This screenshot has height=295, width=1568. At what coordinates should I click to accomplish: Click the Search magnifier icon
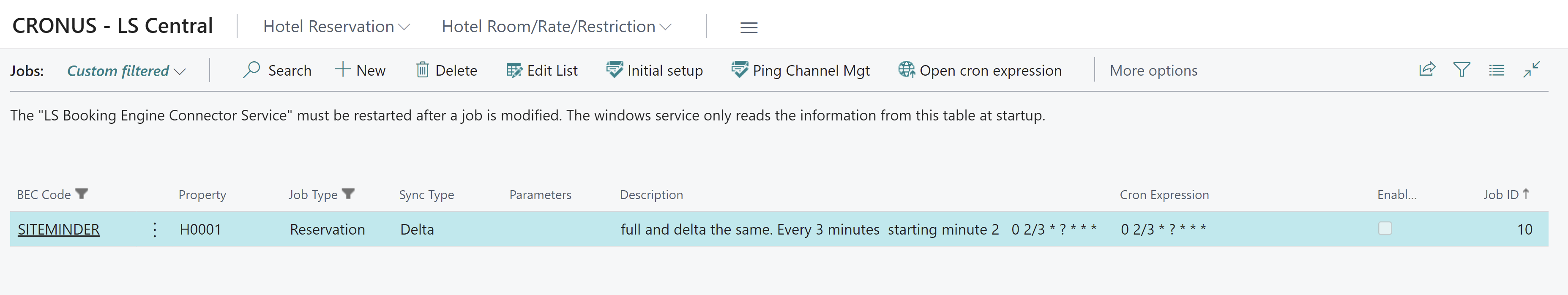click(x=251, y=70)
